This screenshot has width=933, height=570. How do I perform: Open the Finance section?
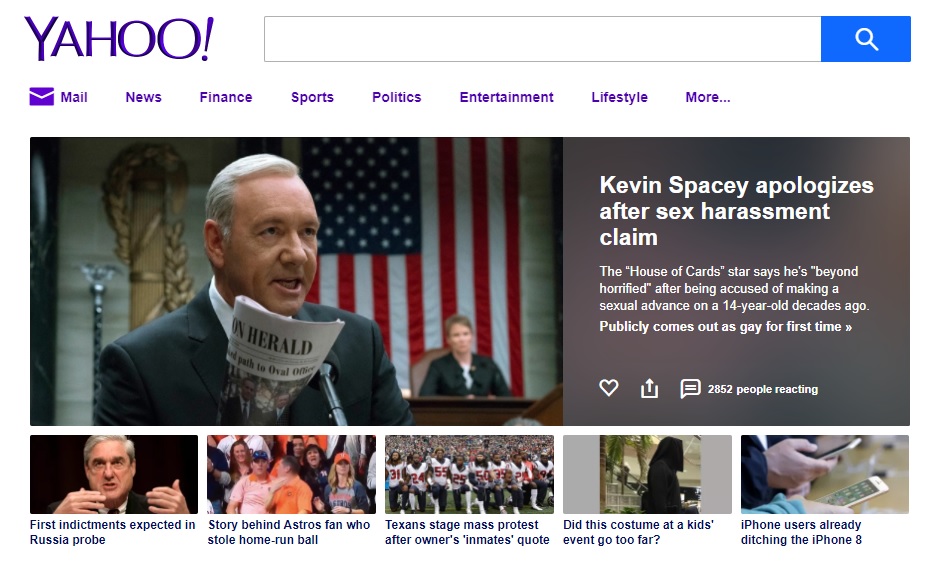[x=226, y=97]
